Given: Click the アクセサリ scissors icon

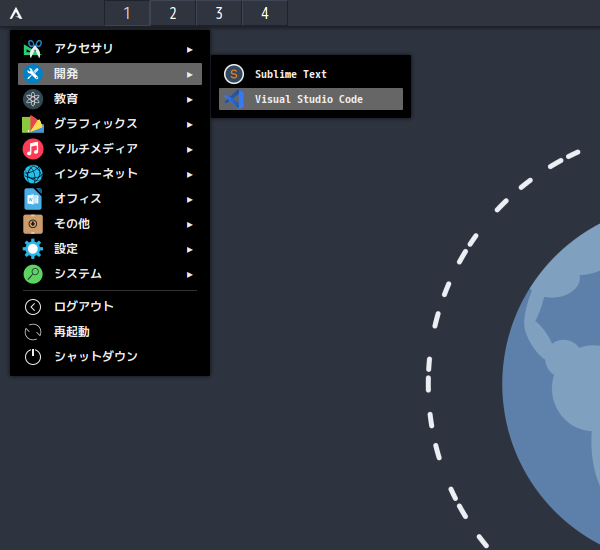Looking at the screenshot, I should [x=33, y=49].
